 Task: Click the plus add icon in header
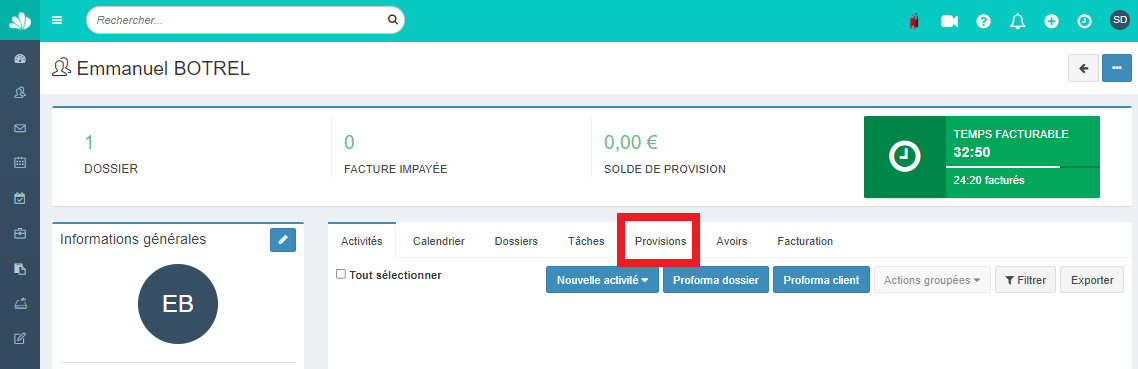(1051, 21)
